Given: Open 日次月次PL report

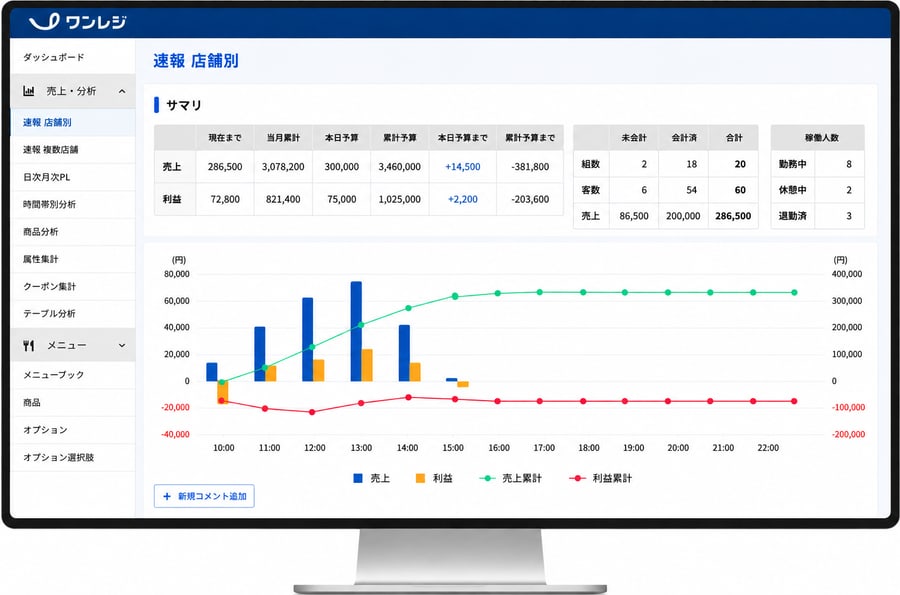Looking at the screenshot, I should click(72, 177).
